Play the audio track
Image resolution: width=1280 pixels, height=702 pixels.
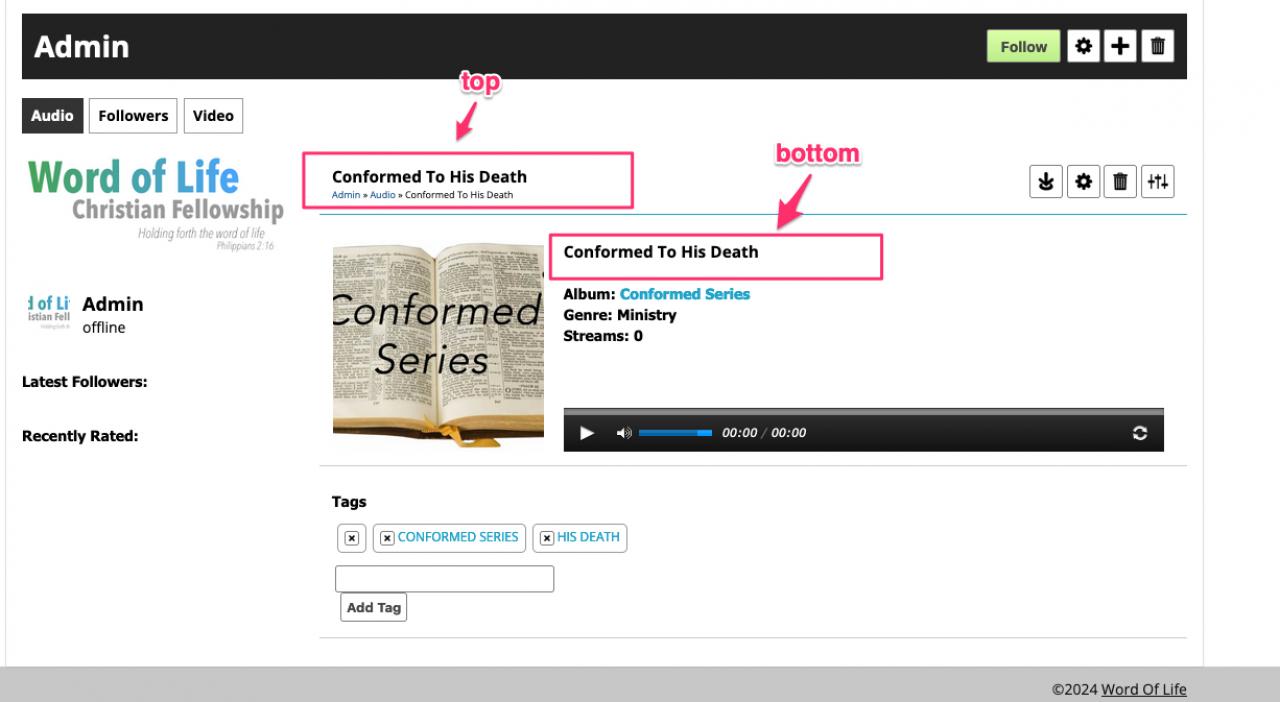587,433
